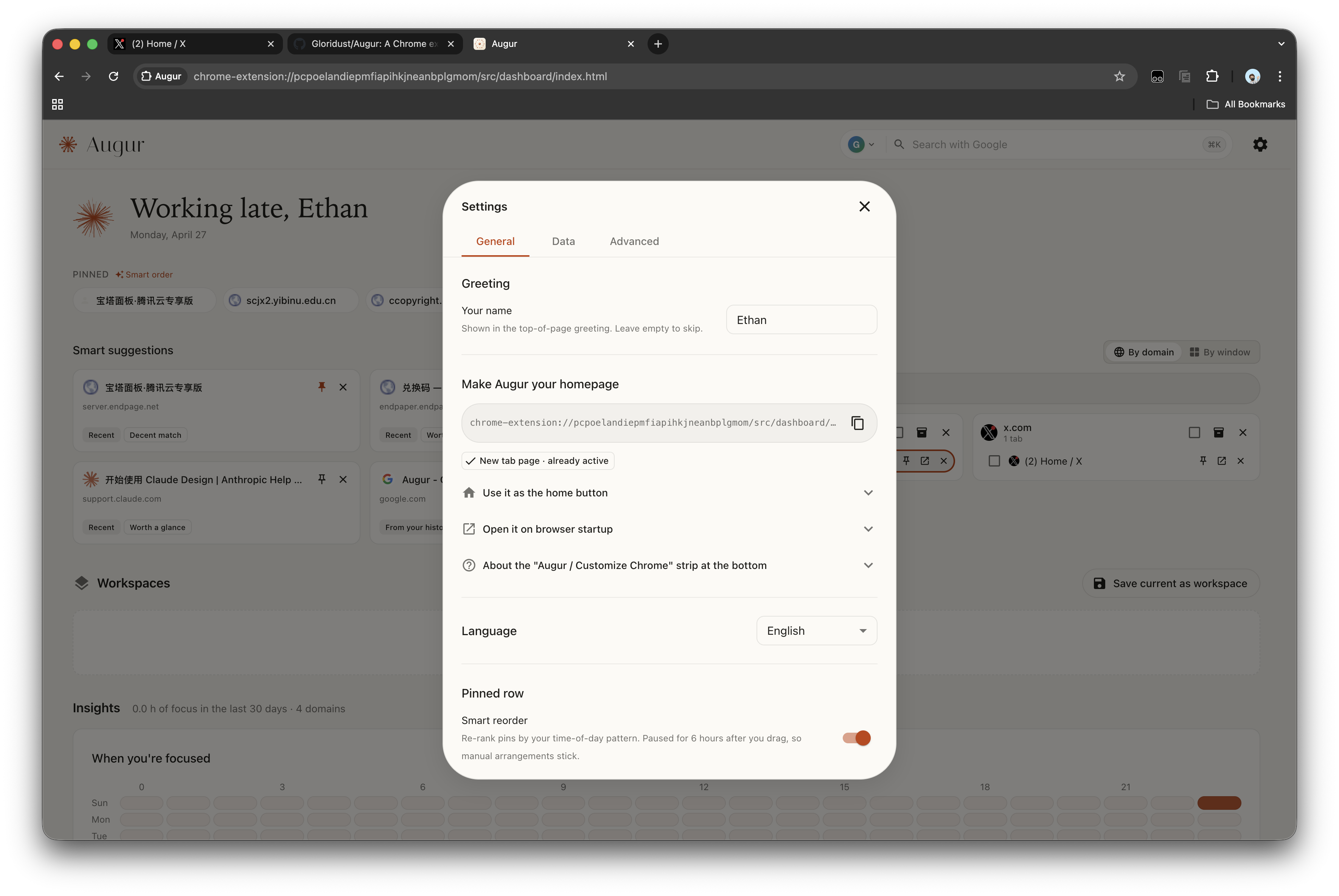Pin the Claude Design suggestion card
Screen dimensions: 1339x896
click(322, 479)
